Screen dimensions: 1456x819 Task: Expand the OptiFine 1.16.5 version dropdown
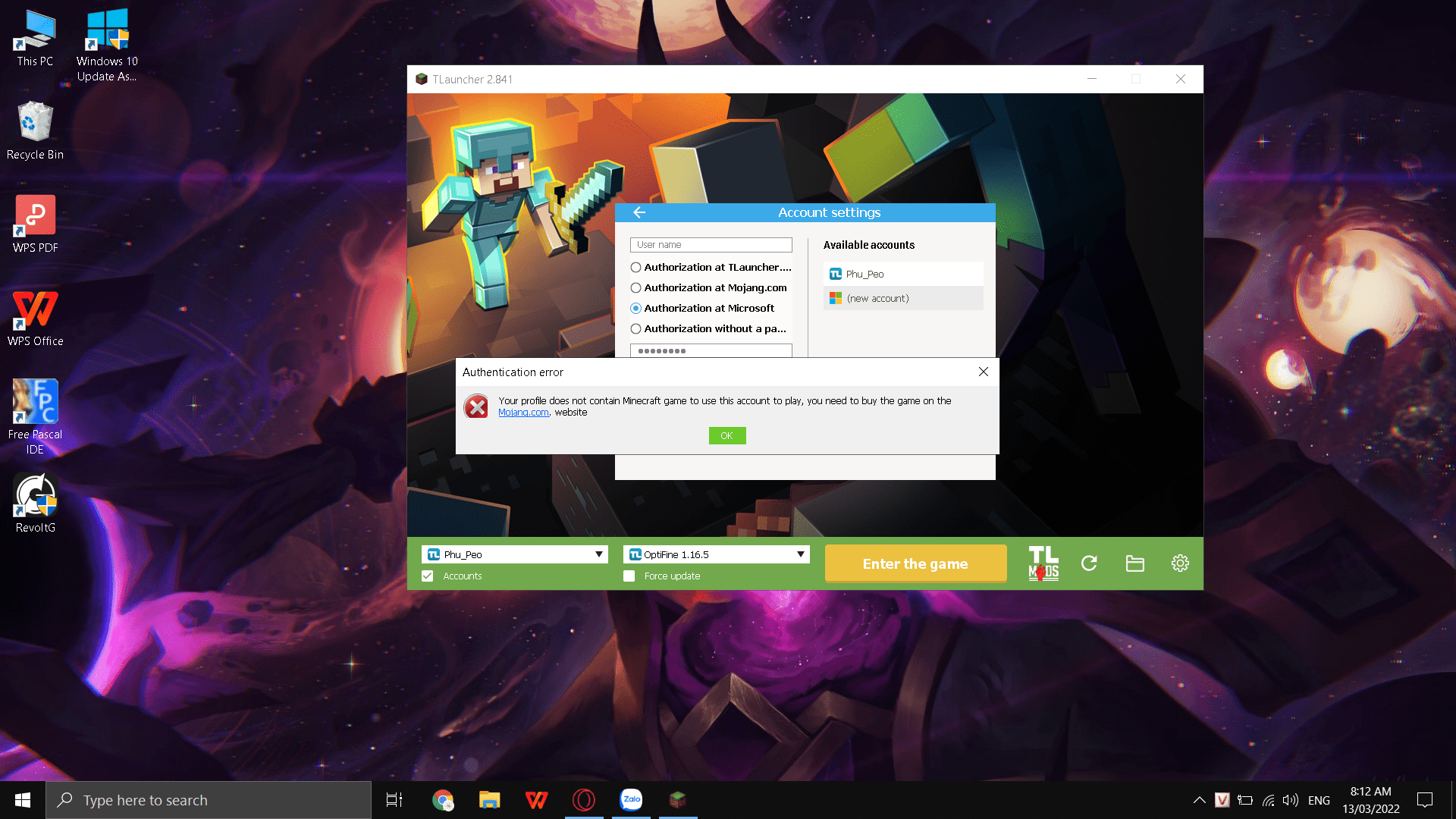point(800,554)
